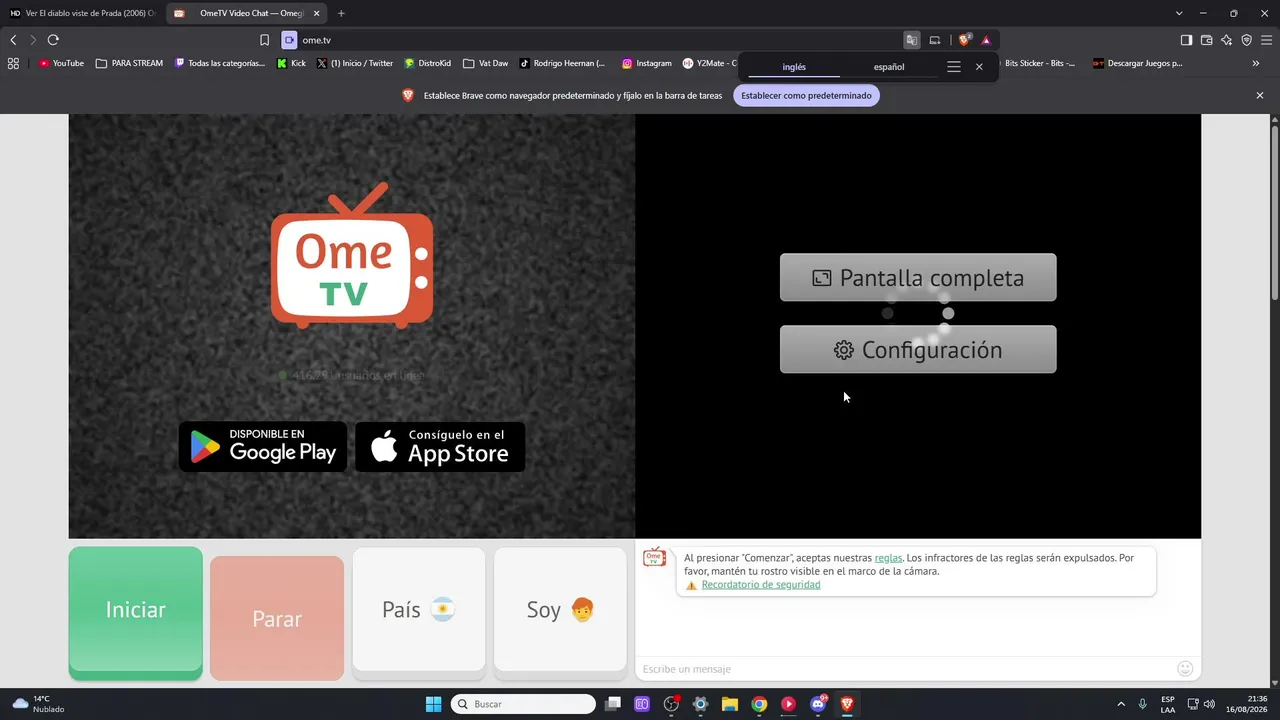Open Discord from the taskbar

(x=818, y=704)
